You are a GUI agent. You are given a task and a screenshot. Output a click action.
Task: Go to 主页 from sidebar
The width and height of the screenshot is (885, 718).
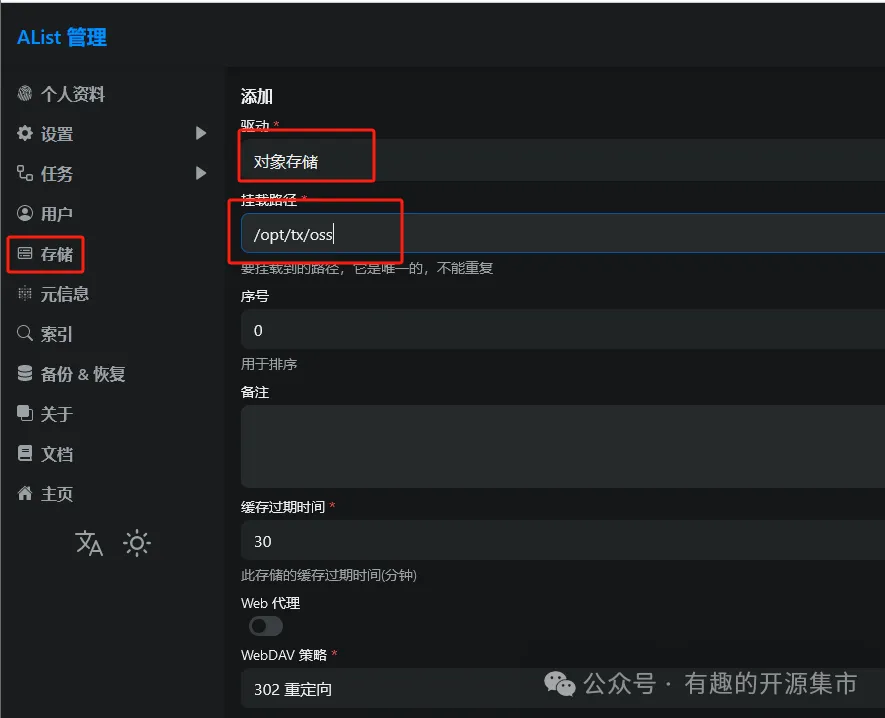pos(56,494)
